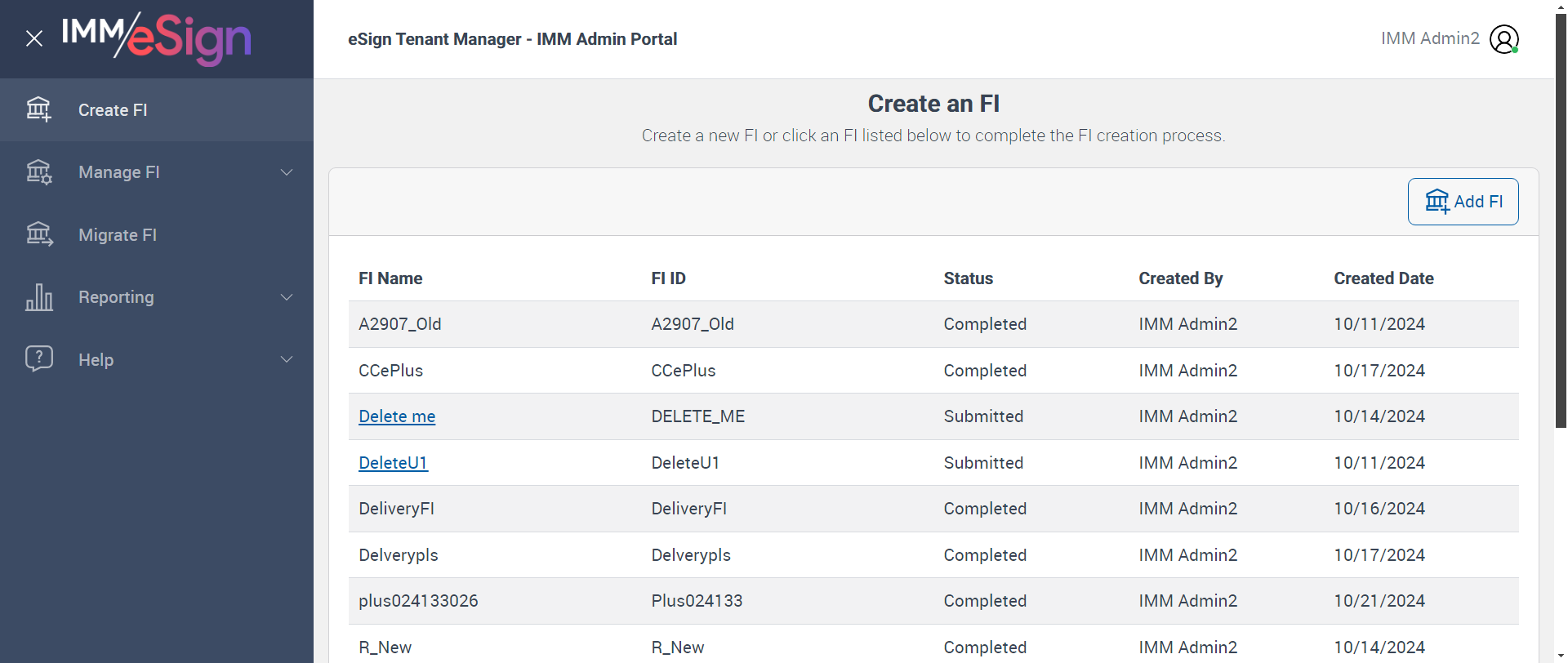Click the Migrate FI arrow-bank icon
This screenshot has height=663, width=1568.
[x=38, y=234]
